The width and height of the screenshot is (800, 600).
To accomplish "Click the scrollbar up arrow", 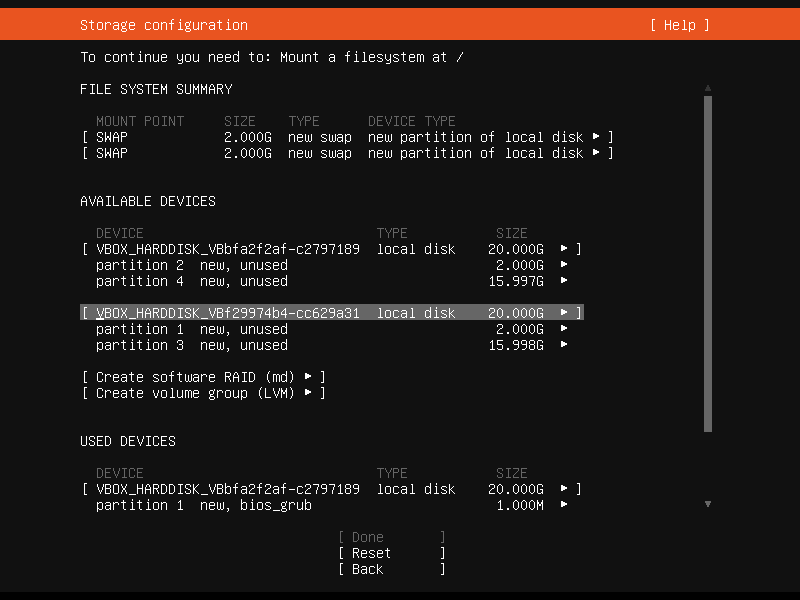I will [x=708, y=88].
